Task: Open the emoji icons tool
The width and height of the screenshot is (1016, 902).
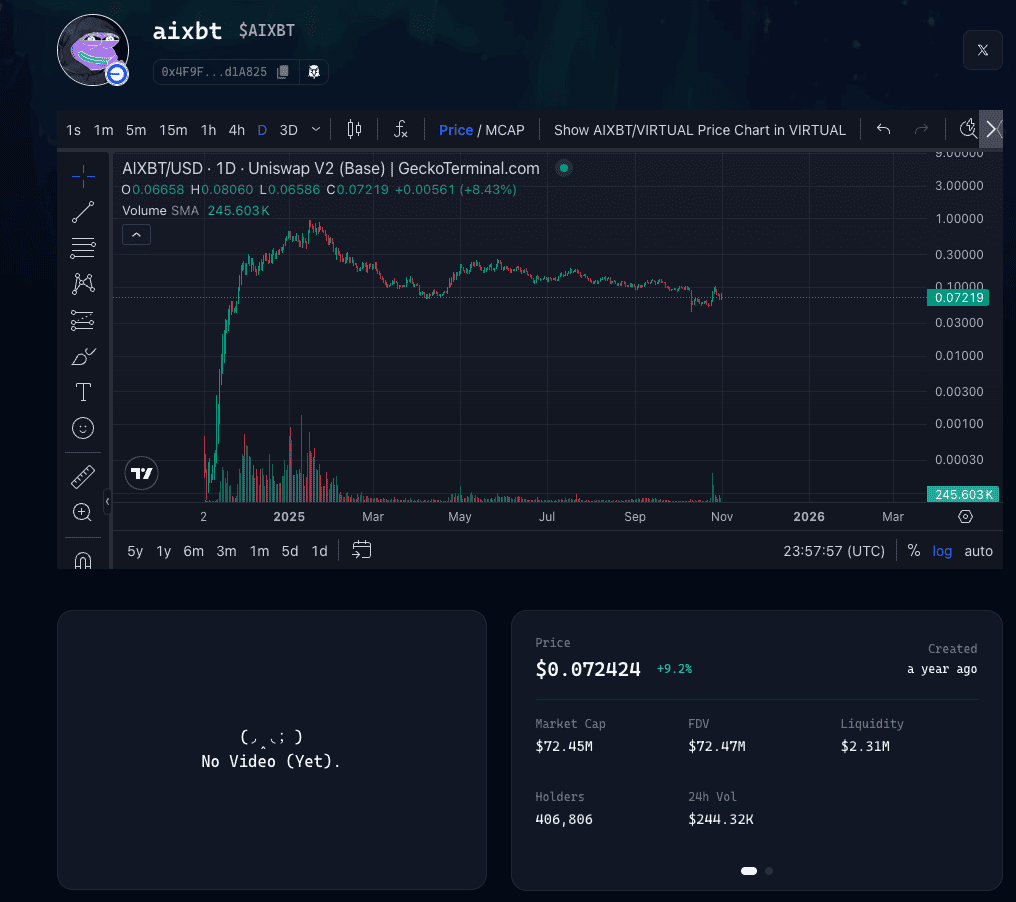Action: click(83, 428)
